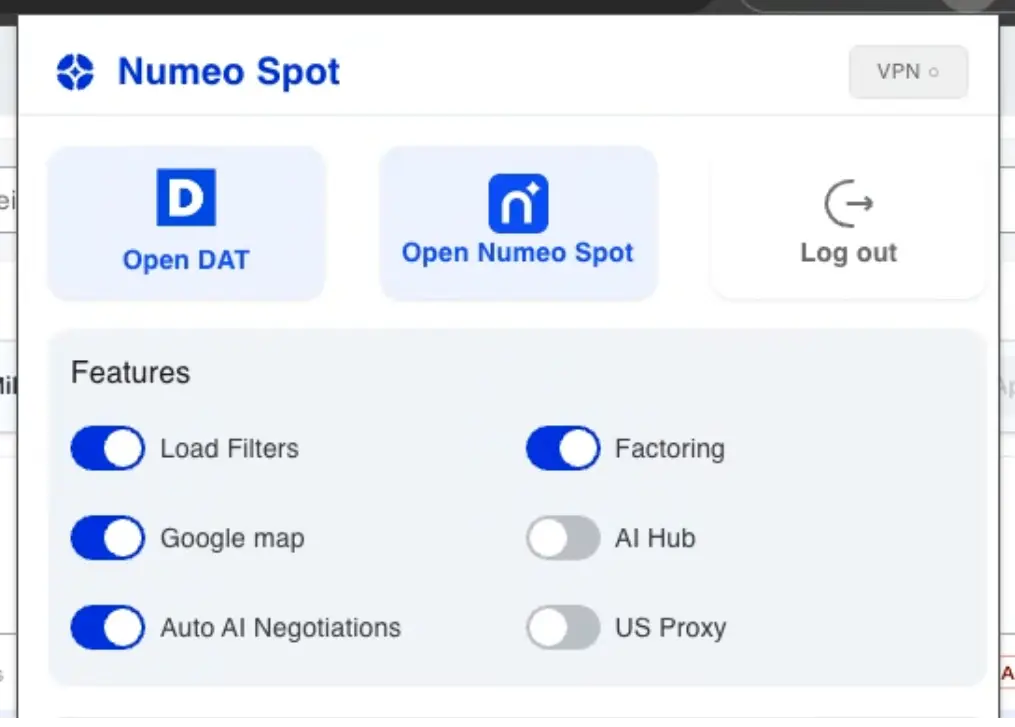This screenshot has height=727, width=1015.
Task: Turn off the Google map toggle switch
Action: pos(108,538)
